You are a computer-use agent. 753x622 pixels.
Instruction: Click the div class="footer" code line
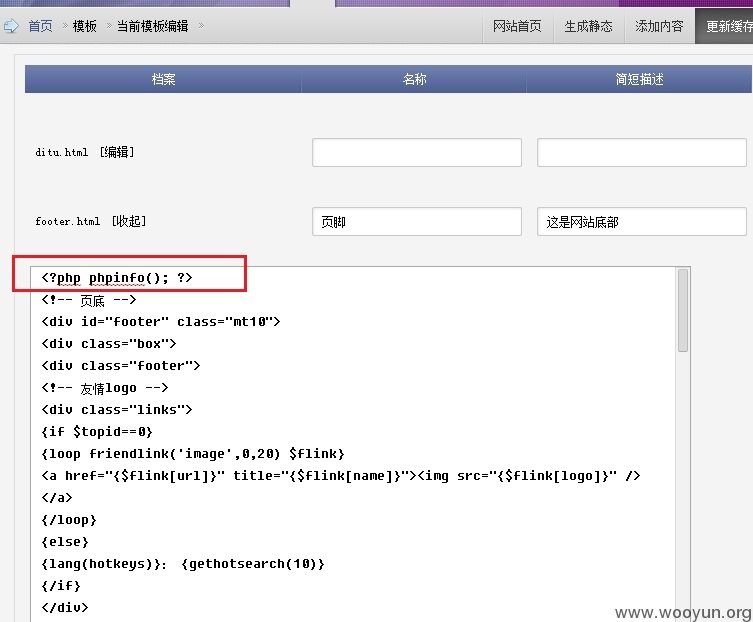pos(121,366)
